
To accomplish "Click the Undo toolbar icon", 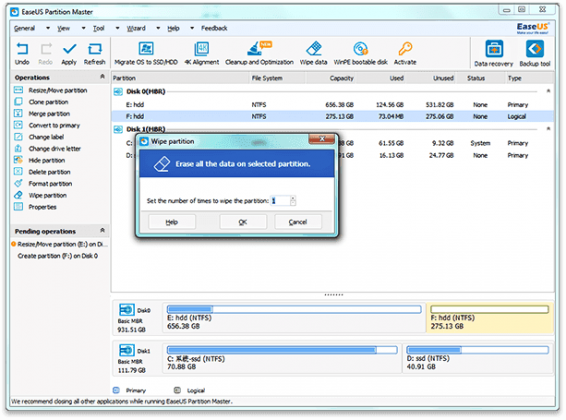I will pyautogui.click(x=22, y=53).
